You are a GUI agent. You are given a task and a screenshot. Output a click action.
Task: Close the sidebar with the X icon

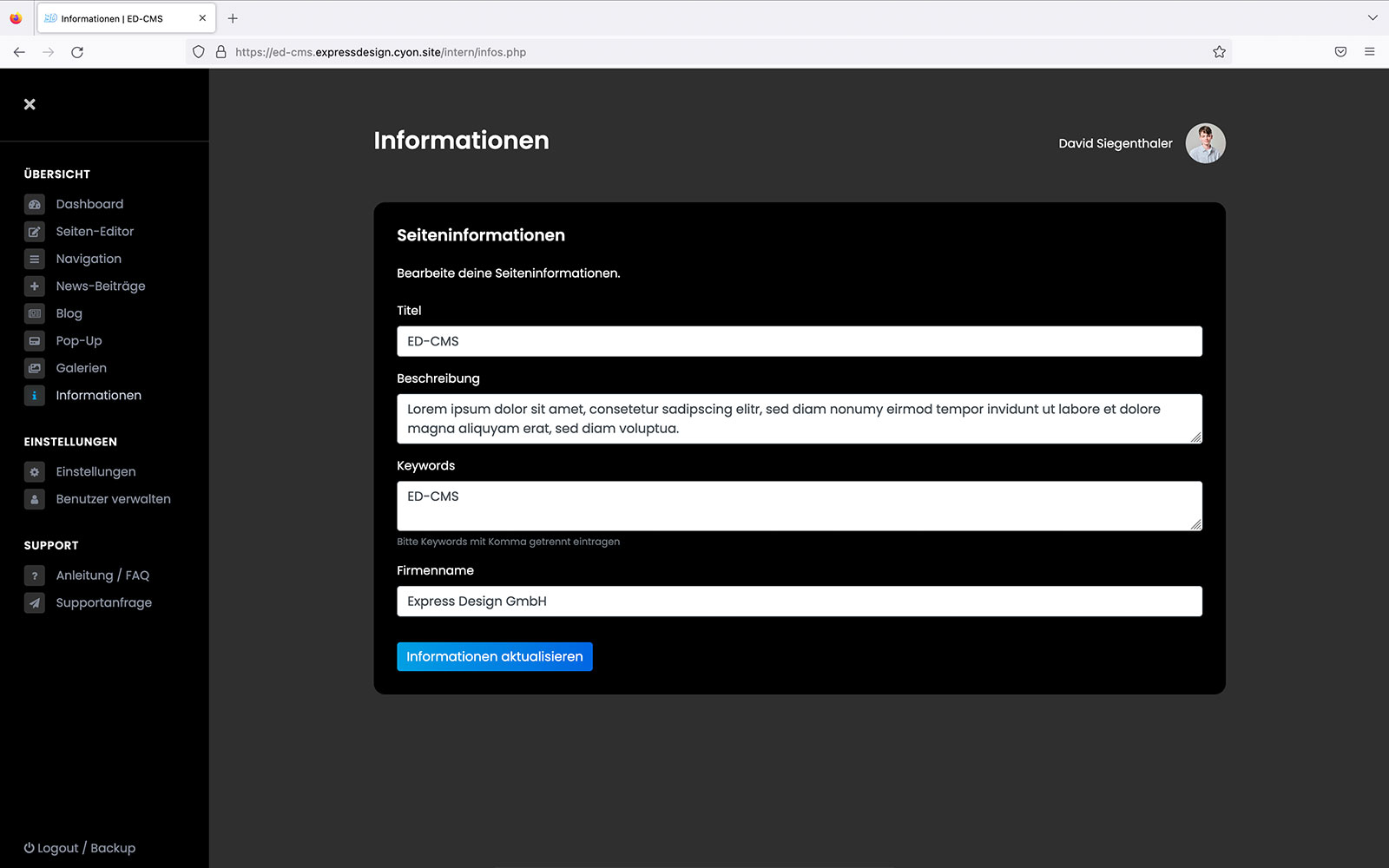coord(30,104)
